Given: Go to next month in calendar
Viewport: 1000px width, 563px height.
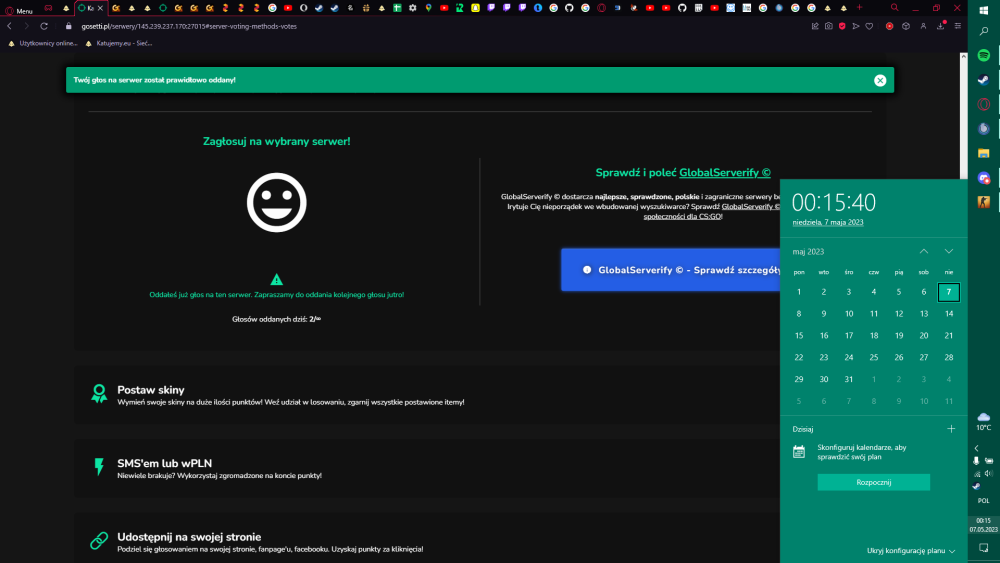Looking at the screenshot, I should (x=949, y=251).
